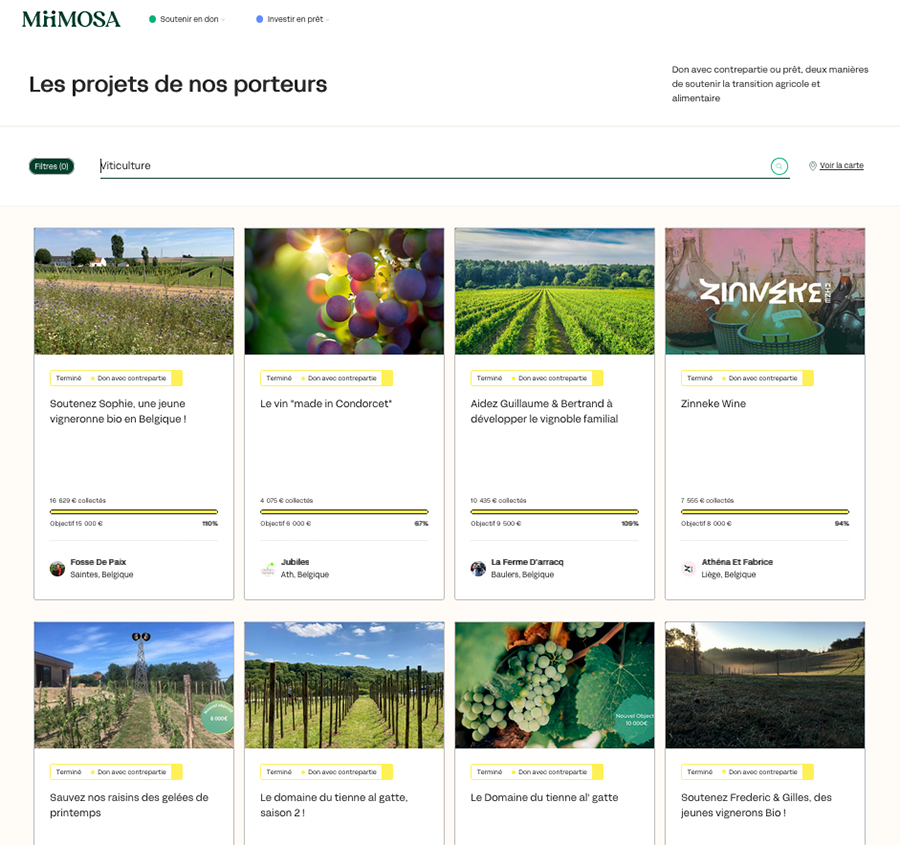900x845 pixels.
Task: Click the Zinneke Wine thumbnail image
Action: point(764,291)
